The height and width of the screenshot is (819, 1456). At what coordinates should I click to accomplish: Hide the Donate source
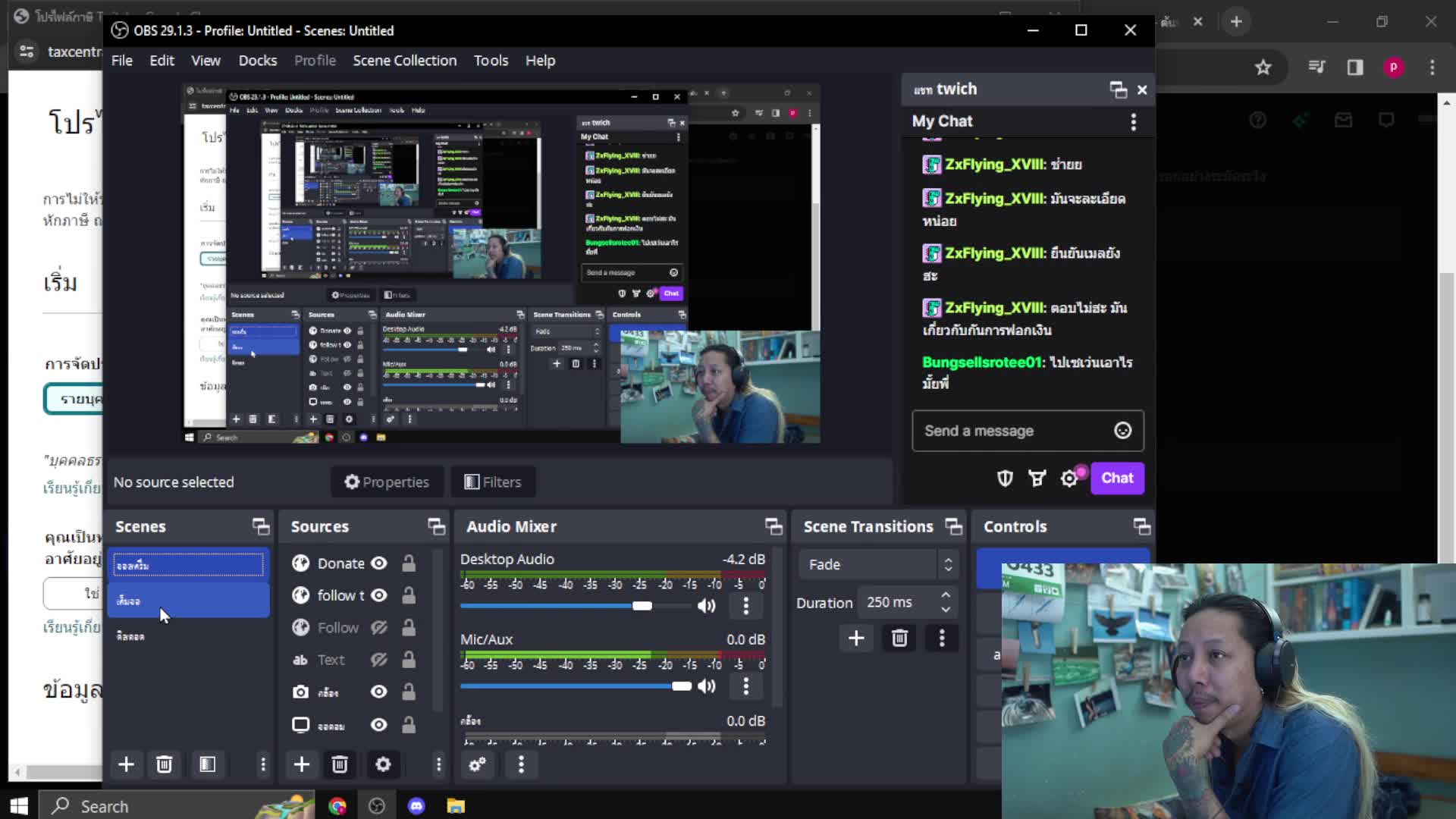click(x=379, y=563)
